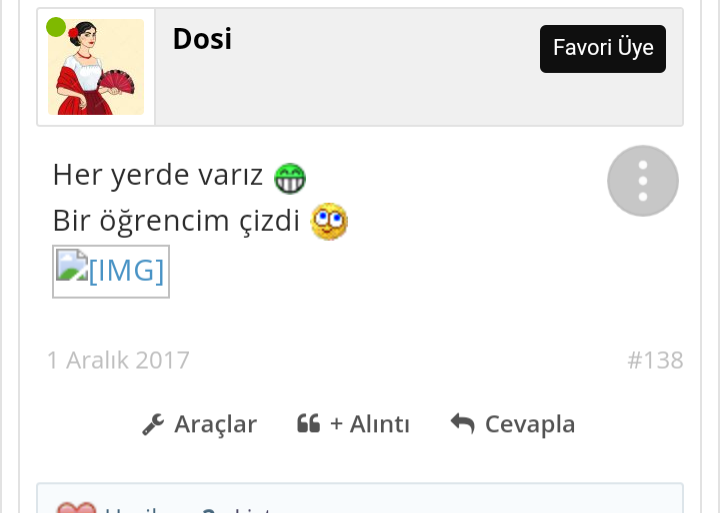Click the rolling-eyes yellow emoji
The height and width of the screenshot is (513, 720).
[x=329, y=221]
